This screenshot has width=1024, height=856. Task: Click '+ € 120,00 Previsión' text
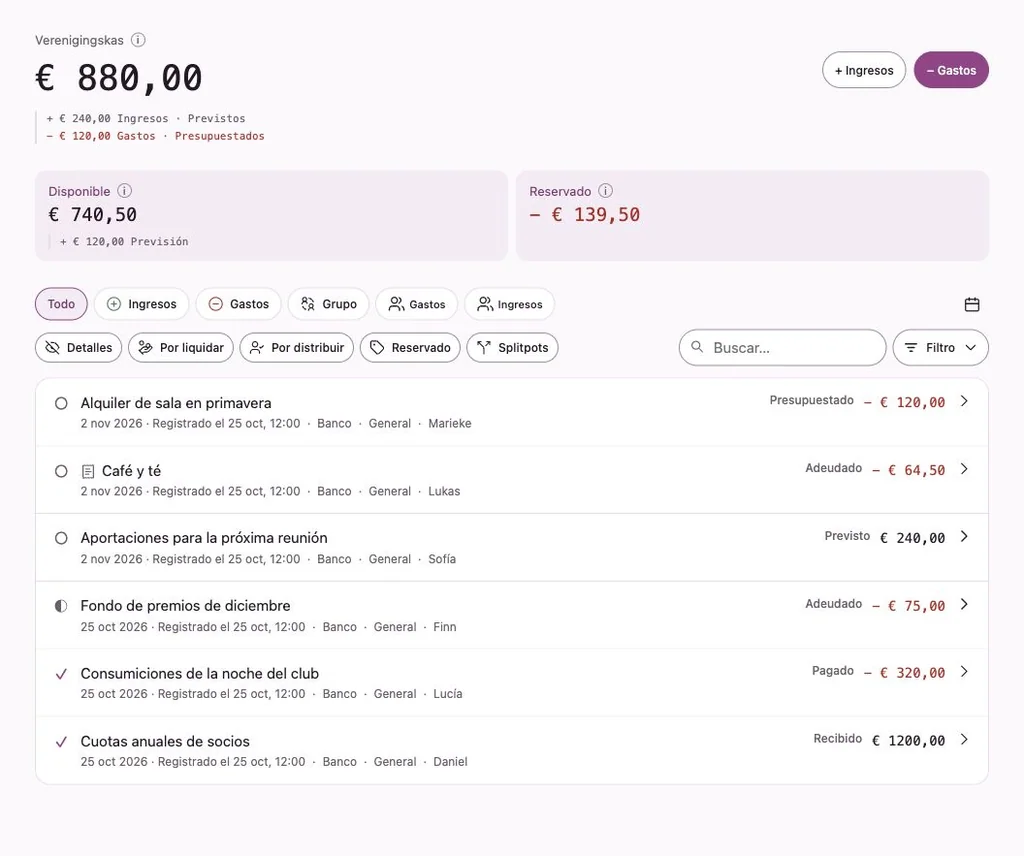[x=124, y=242]
